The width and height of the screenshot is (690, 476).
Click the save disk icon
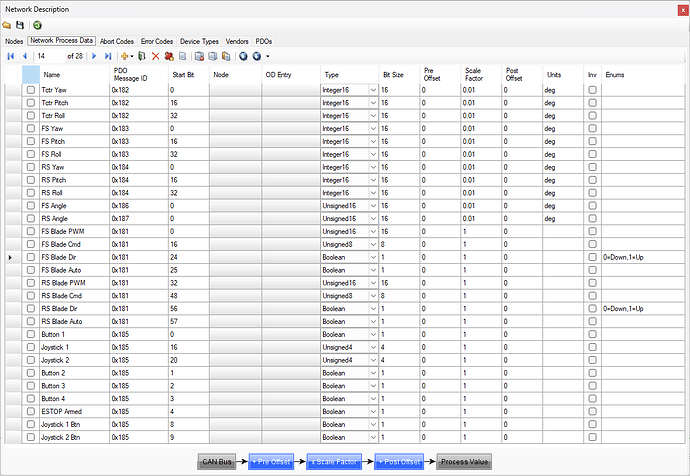pos(20,25)
